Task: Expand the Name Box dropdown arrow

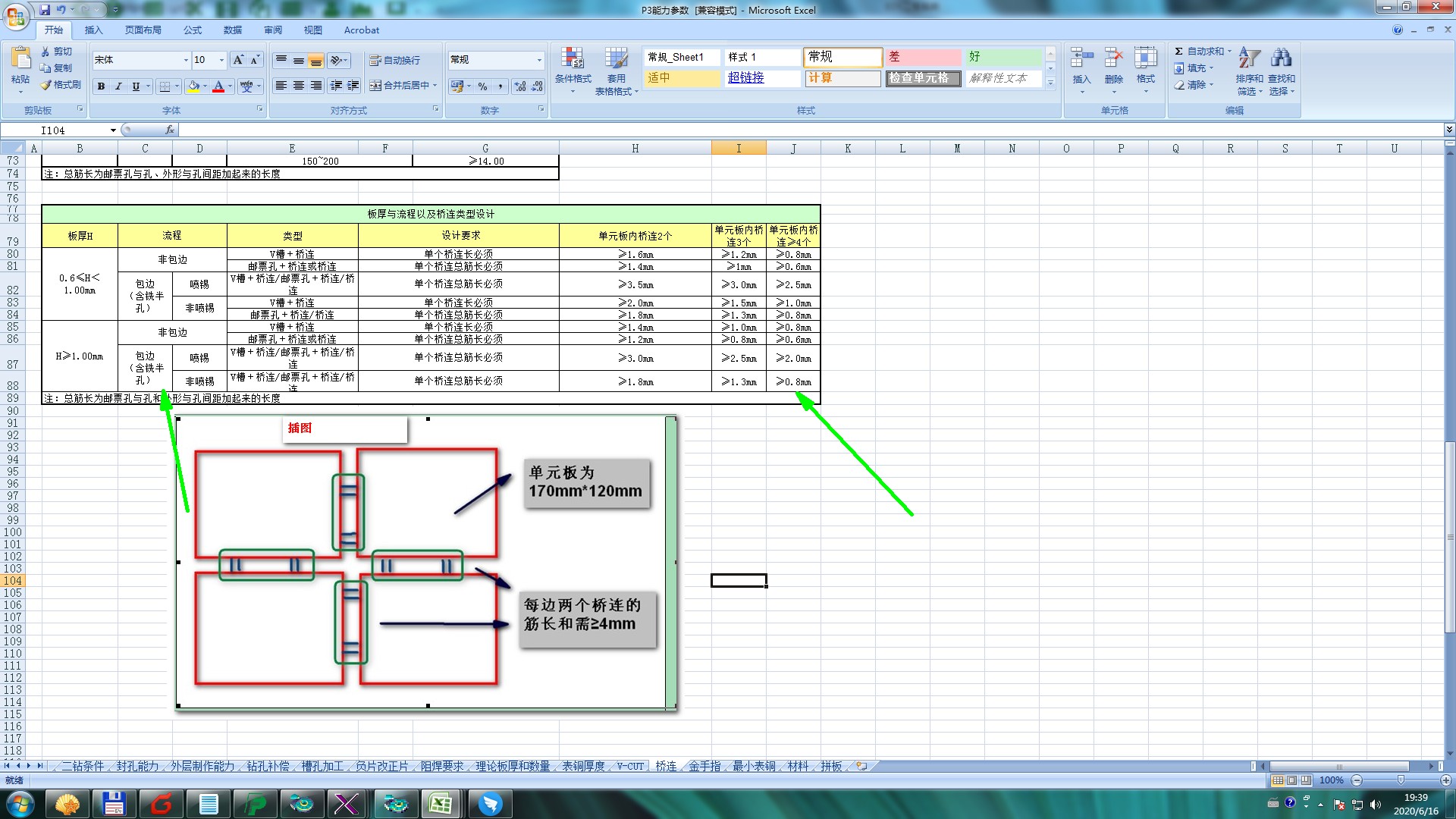Action: pyautogui.click(x=113, y=130)
